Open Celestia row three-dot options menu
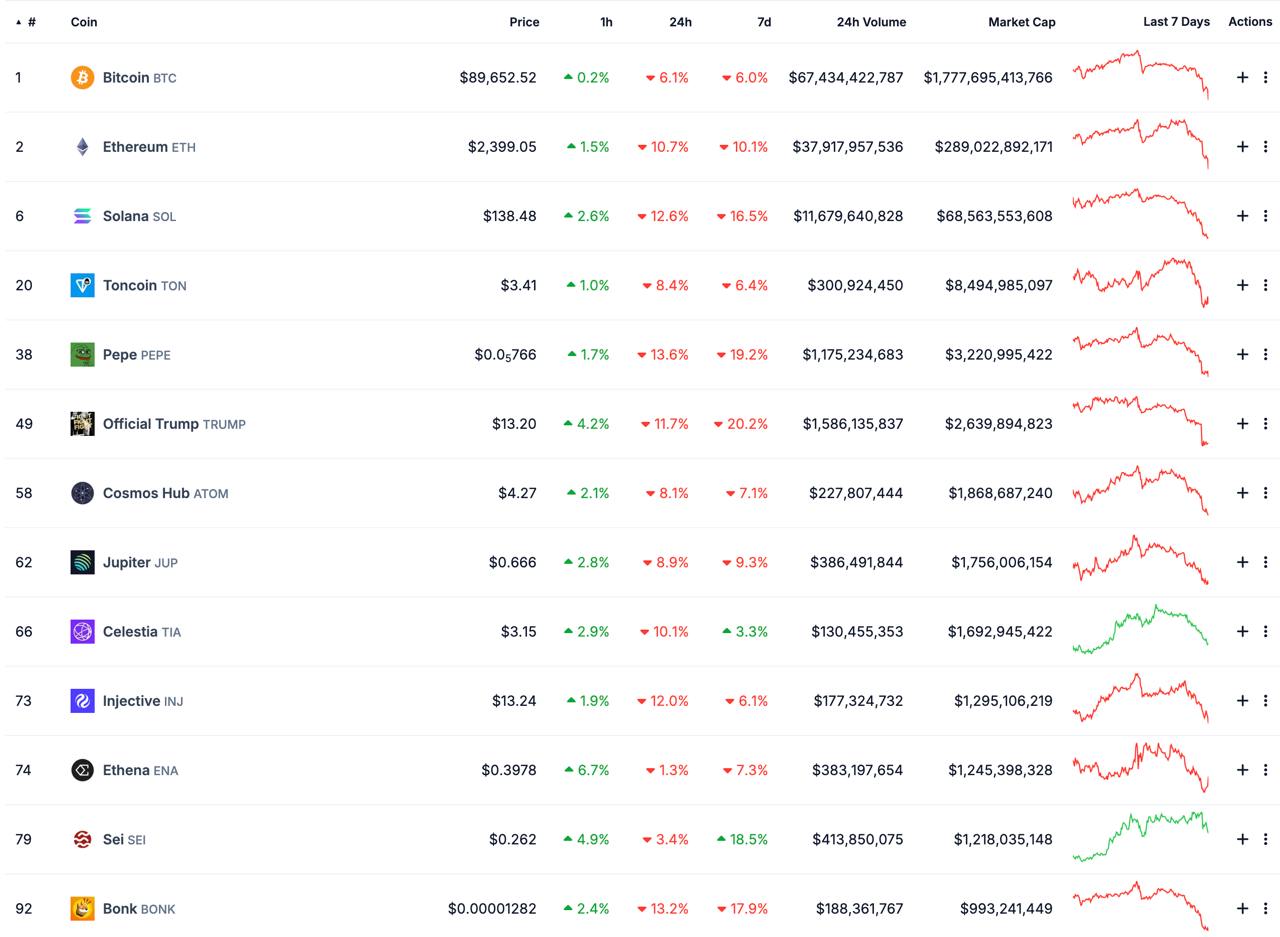 [1265, 631]
